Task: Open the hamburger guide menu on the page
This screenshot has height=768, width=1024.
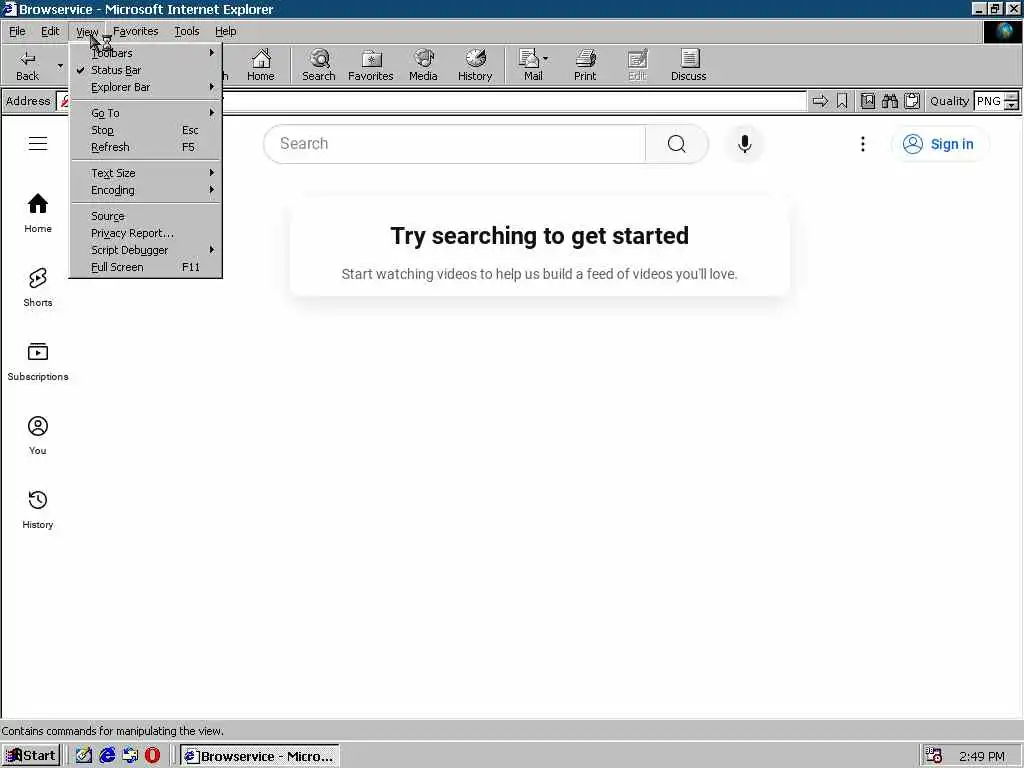Action: pos(38,144)
